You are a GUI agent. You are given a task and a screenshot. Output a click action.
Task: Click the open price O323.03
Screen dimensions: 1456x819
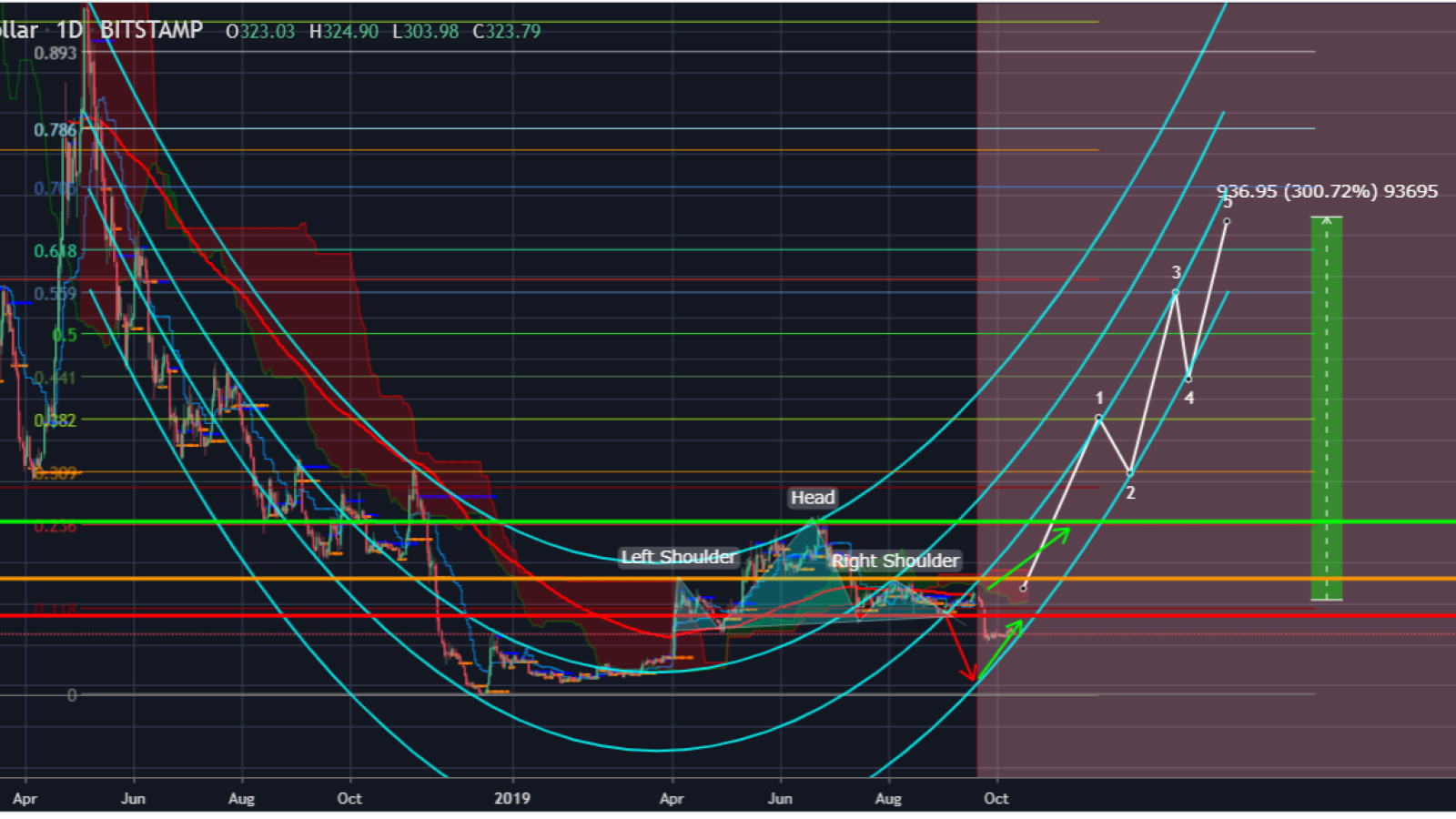[260, 32]
